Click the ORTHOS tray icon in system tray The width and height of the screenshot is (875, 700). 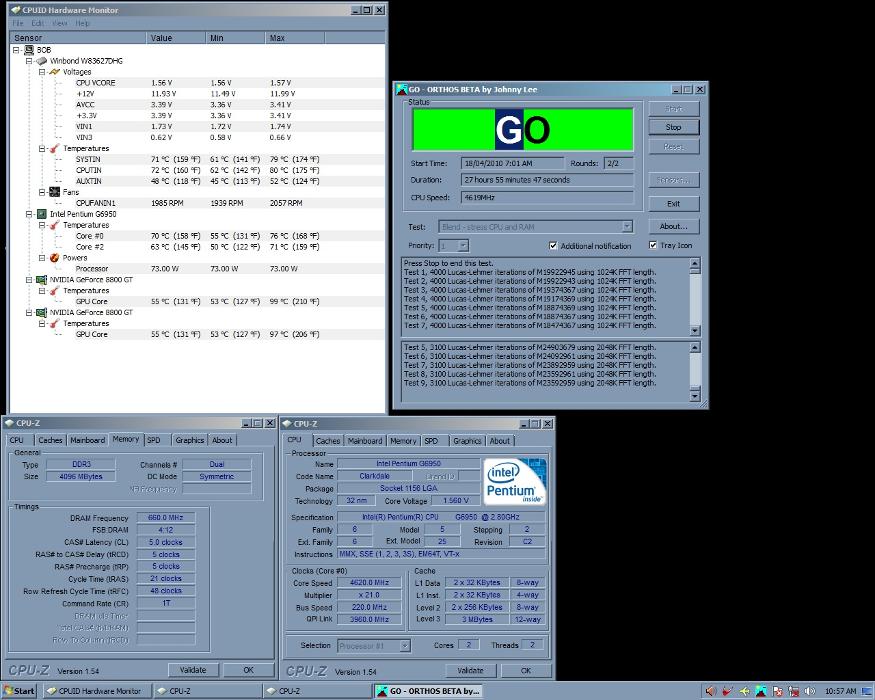761,691
